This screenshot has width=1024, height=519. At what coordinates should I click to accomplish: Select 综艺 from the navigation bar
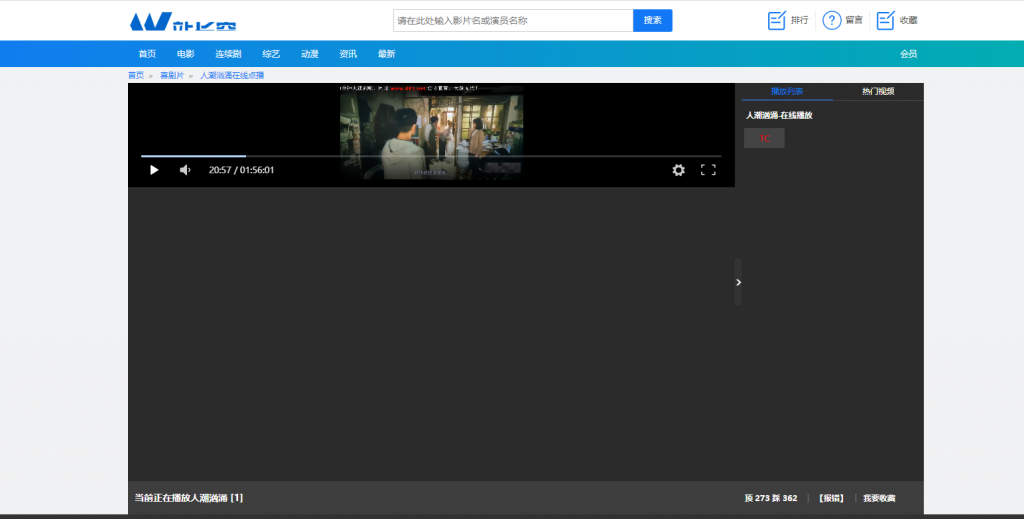271,54
